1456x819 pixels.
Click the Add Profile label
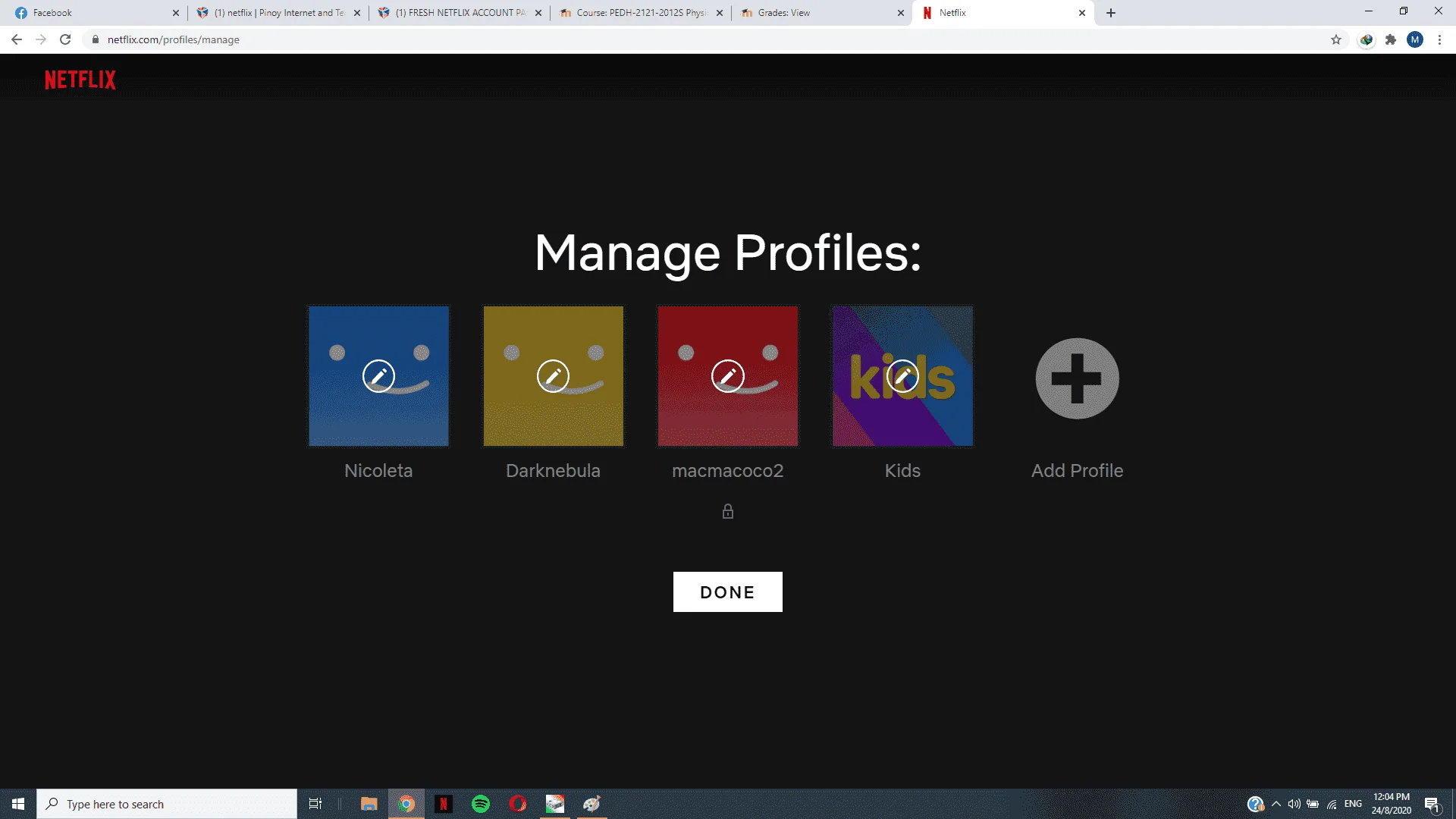(1077, 470)
